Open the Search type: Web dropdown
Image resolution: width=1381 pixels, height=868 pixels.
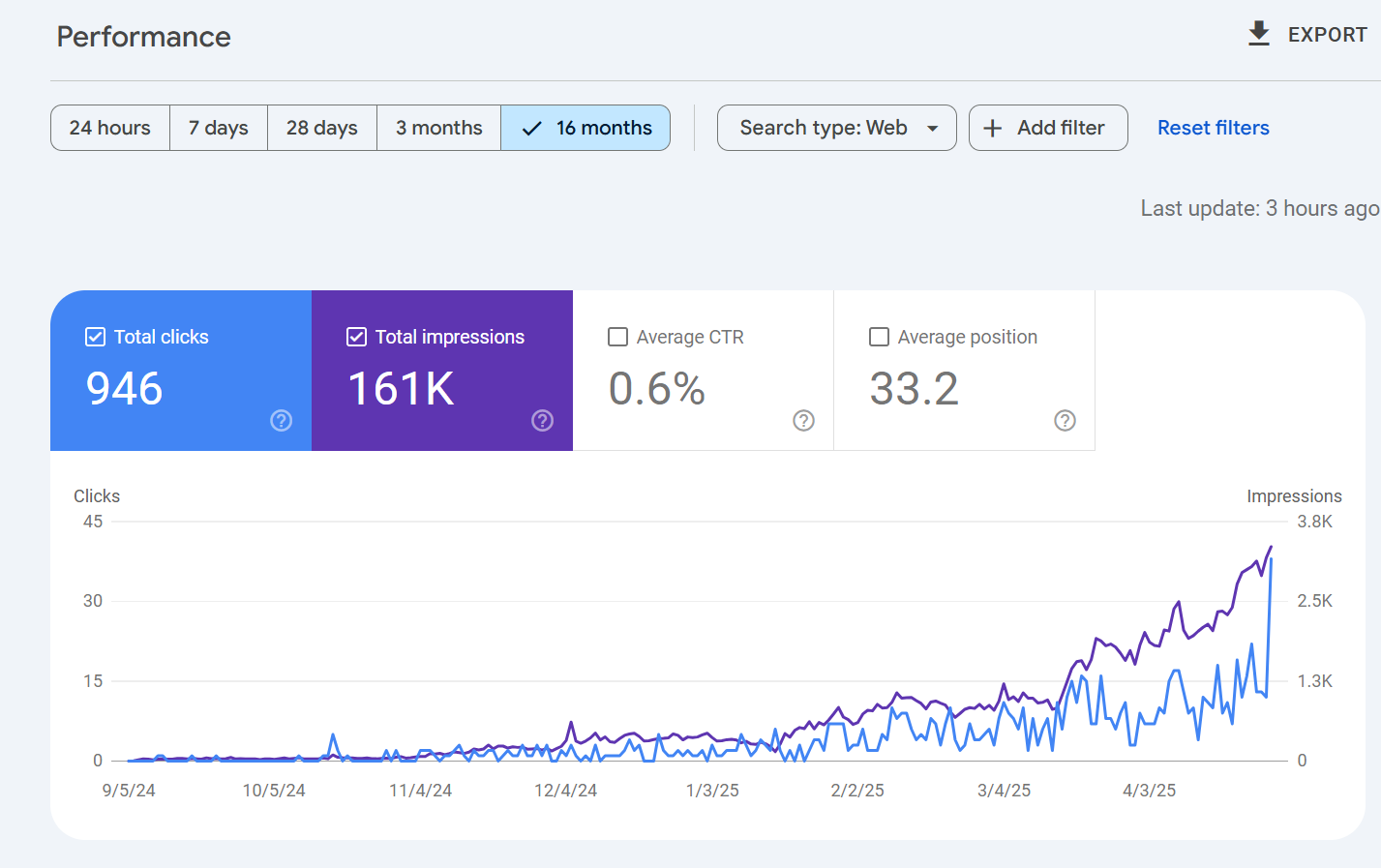(x=824, y=128)
